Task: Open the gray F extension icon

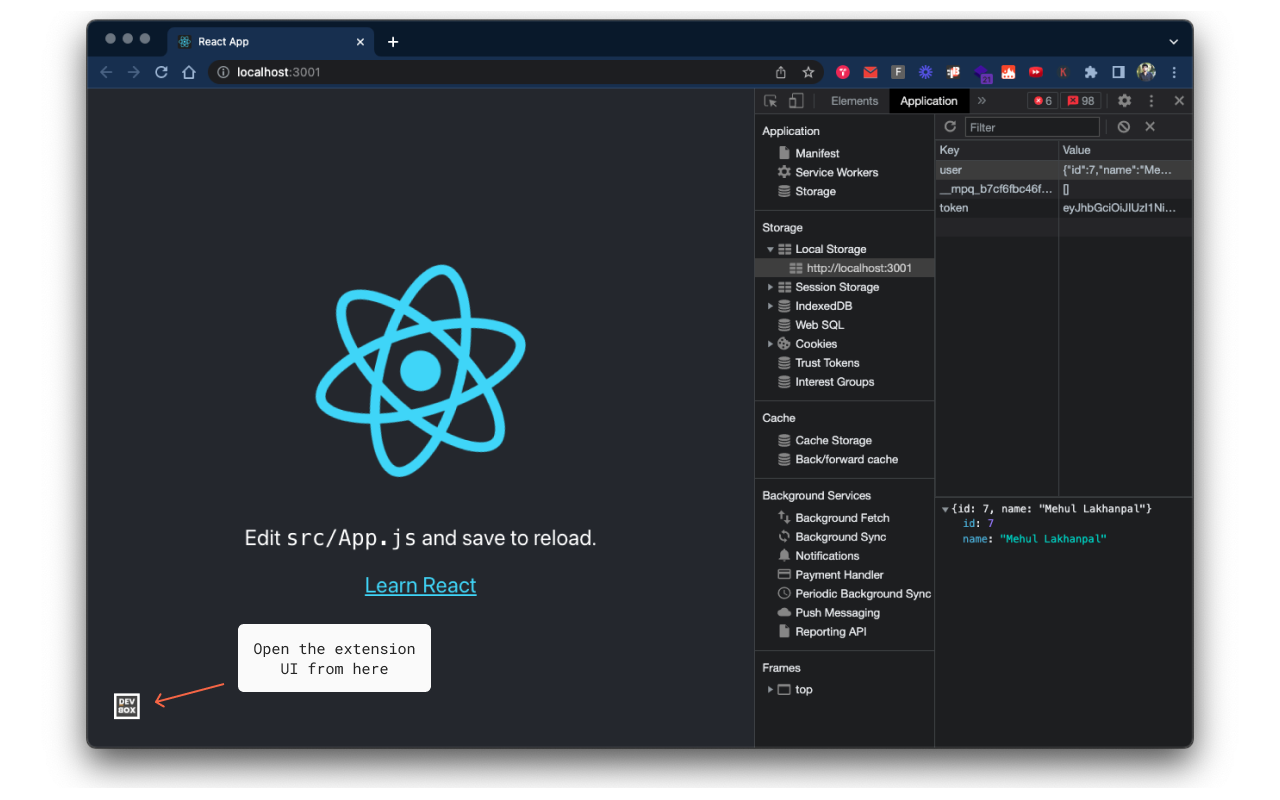Action: pos(898,72)
